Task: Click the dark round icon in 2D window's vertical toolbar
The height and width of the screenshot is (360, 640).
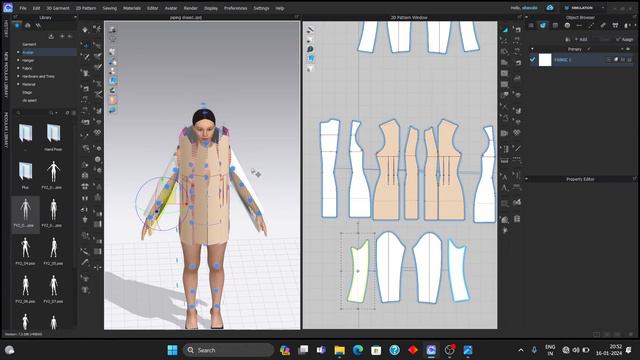Action: pos(310,49)
